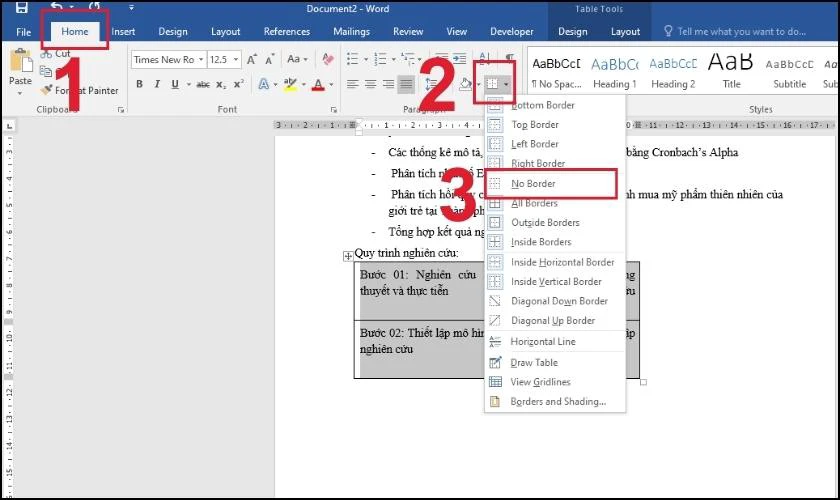Apply Bold formatting
840x500 pixels.
[x=139, y=84]
